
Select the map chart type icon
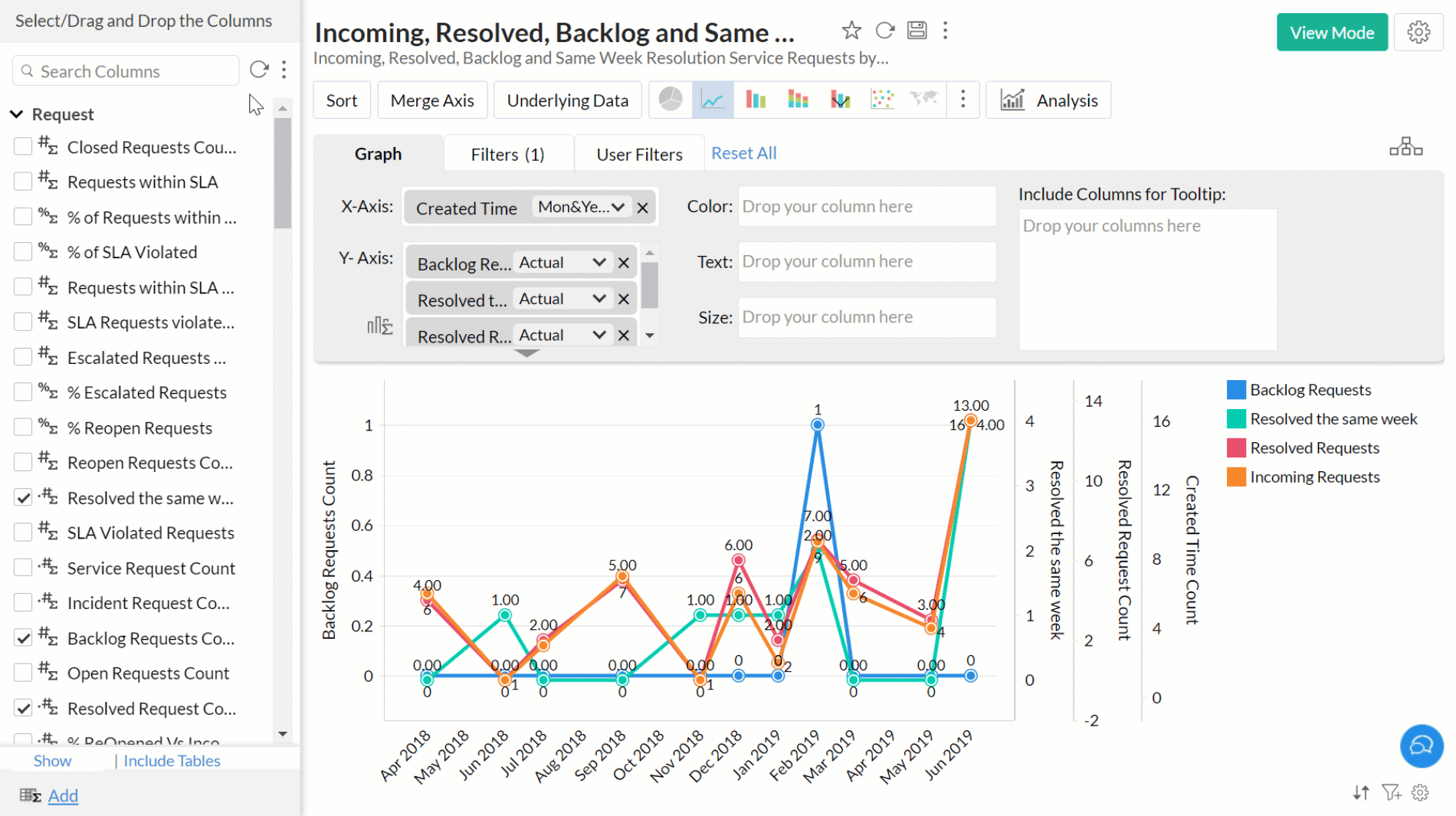[x=923, y=100]
